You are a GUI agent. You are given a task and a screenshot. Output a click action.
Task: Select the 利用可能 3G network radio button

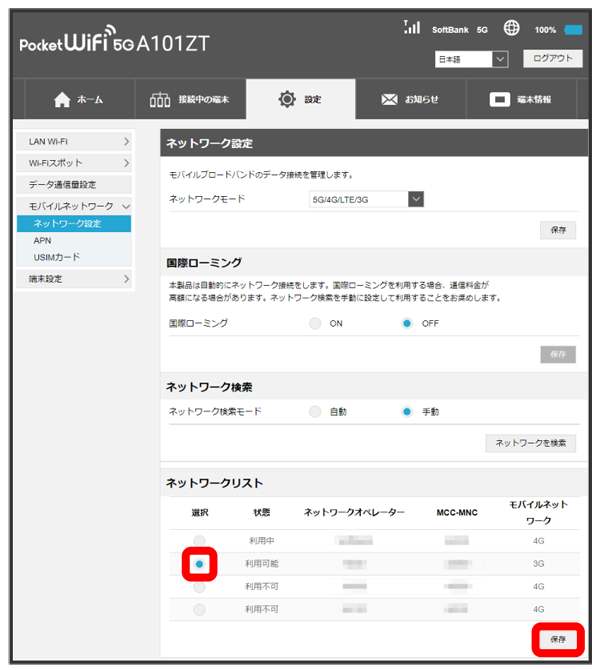point(200,564)
